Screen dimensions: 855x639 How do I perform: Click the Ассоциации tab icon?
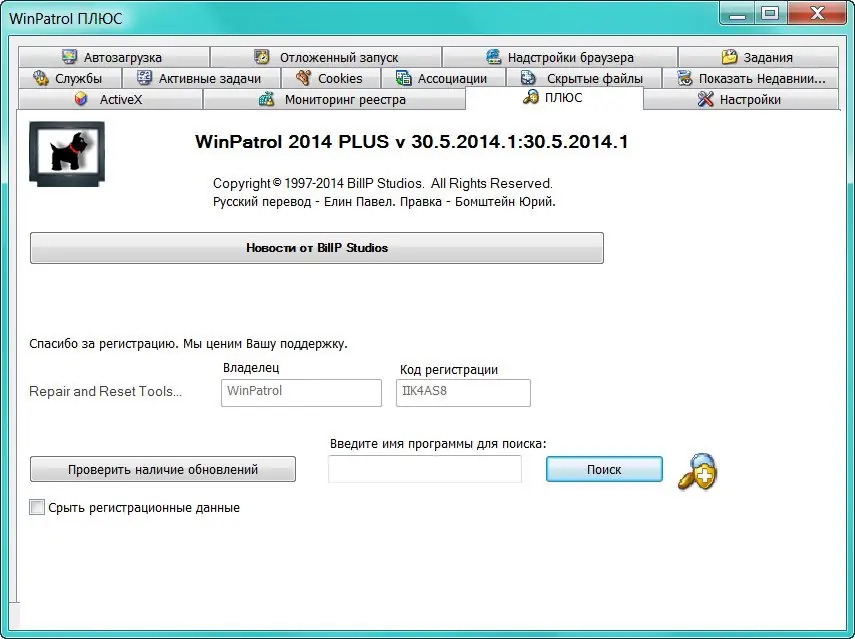[404, 78]
